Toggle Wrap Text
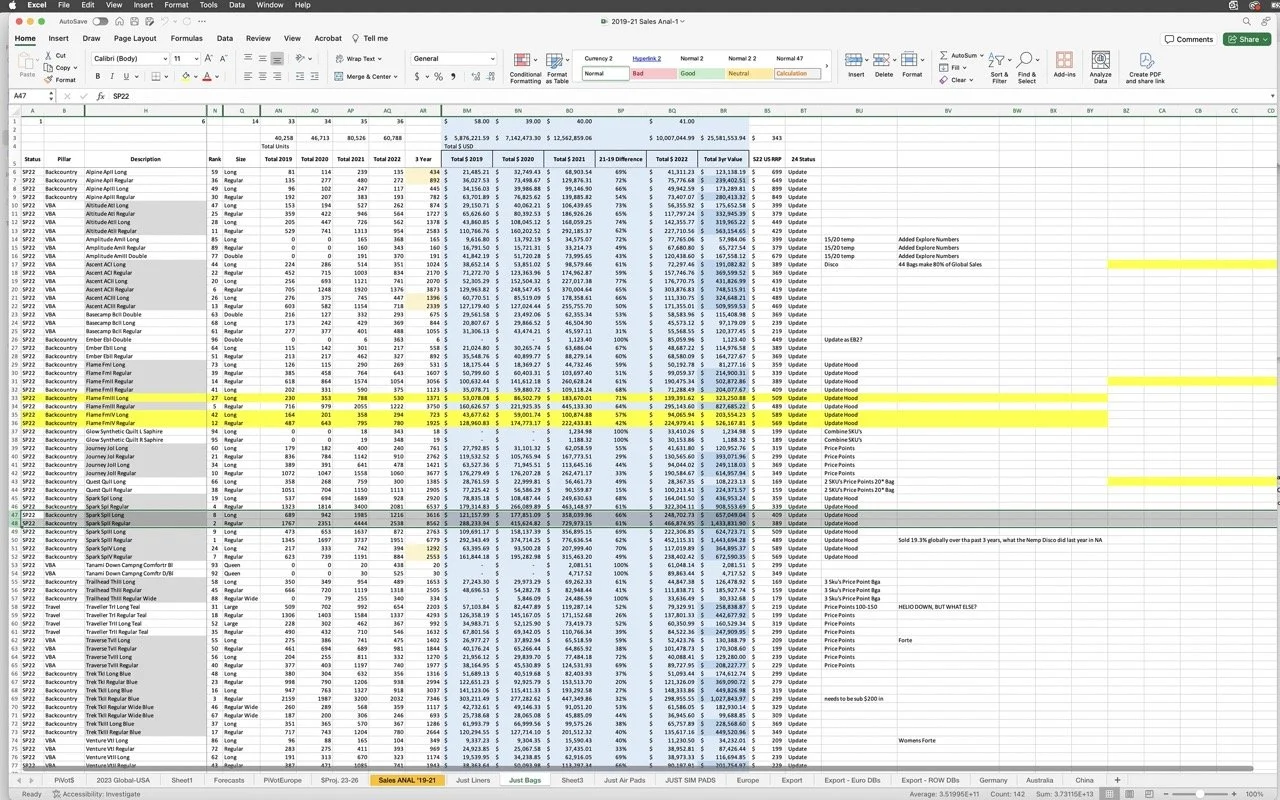Image resolution: width=1280 pixels, height=800 pixels. 355,59
